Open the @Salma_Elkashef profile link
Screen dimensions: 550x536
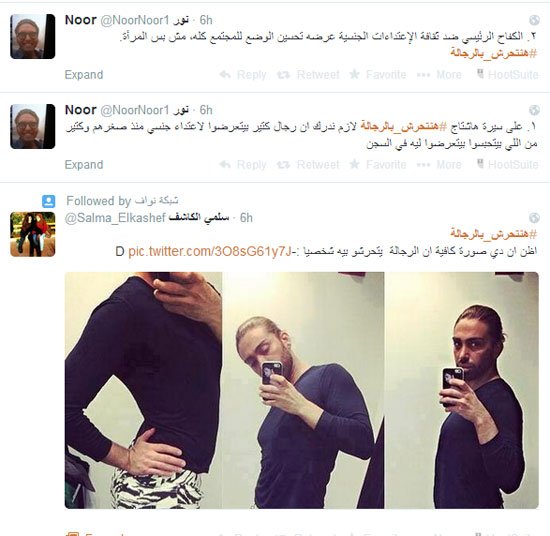(115, 218)
